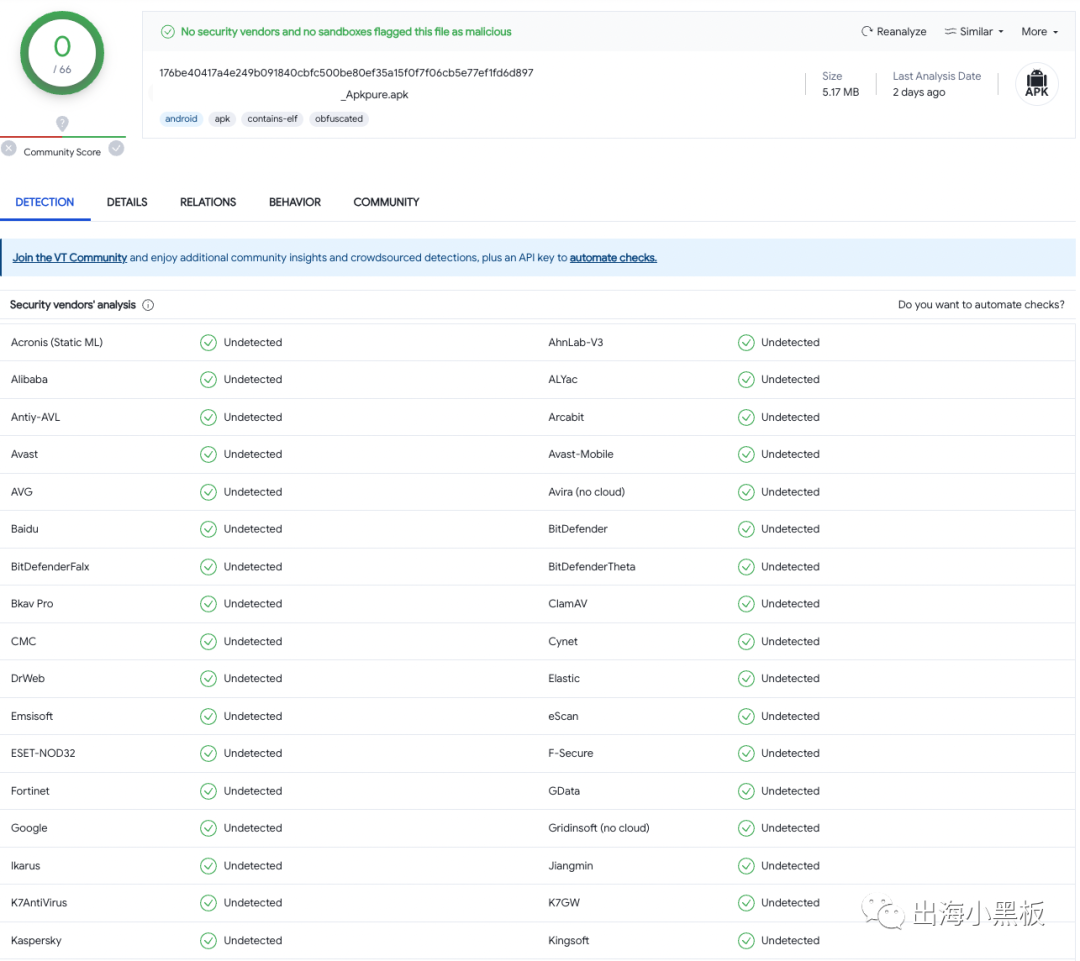Click the Acronis (Static ML) undetected check icon
The height and width of the screenshot is (961, 1080).
(x=208, y=342)
